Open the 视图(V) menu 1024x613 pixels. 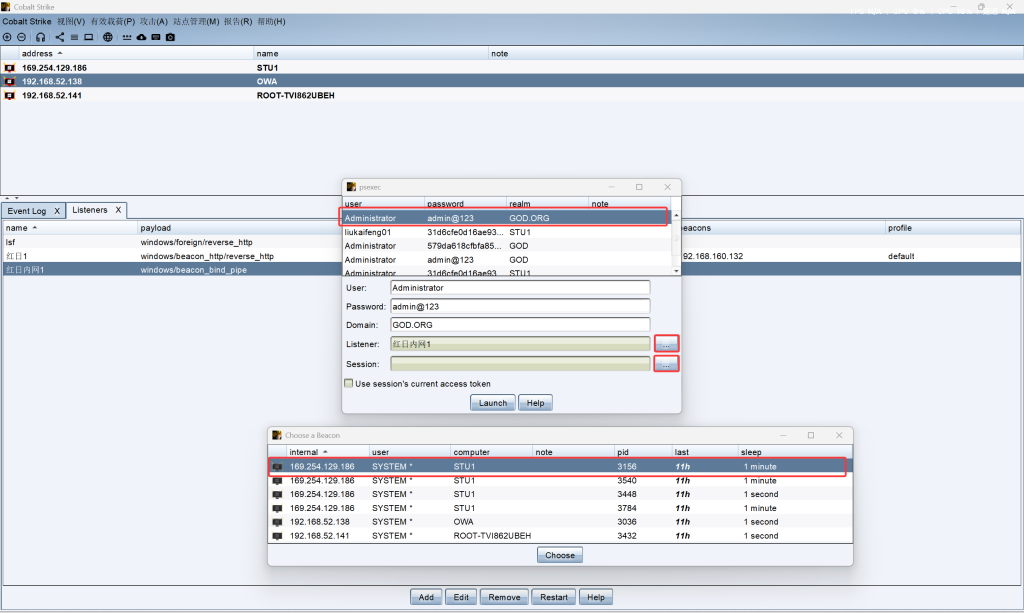coord(71,22)
